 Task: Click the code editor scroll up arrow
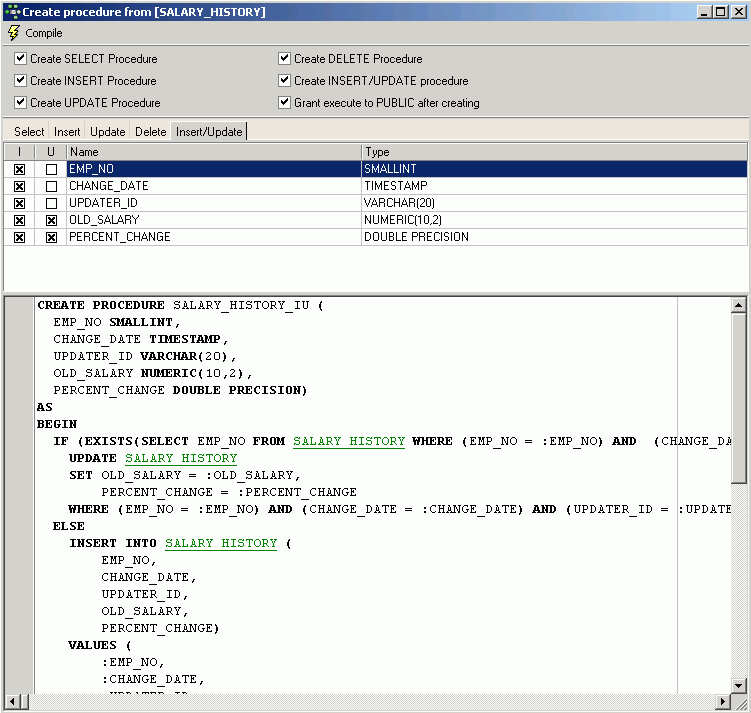tap(739, 305)
